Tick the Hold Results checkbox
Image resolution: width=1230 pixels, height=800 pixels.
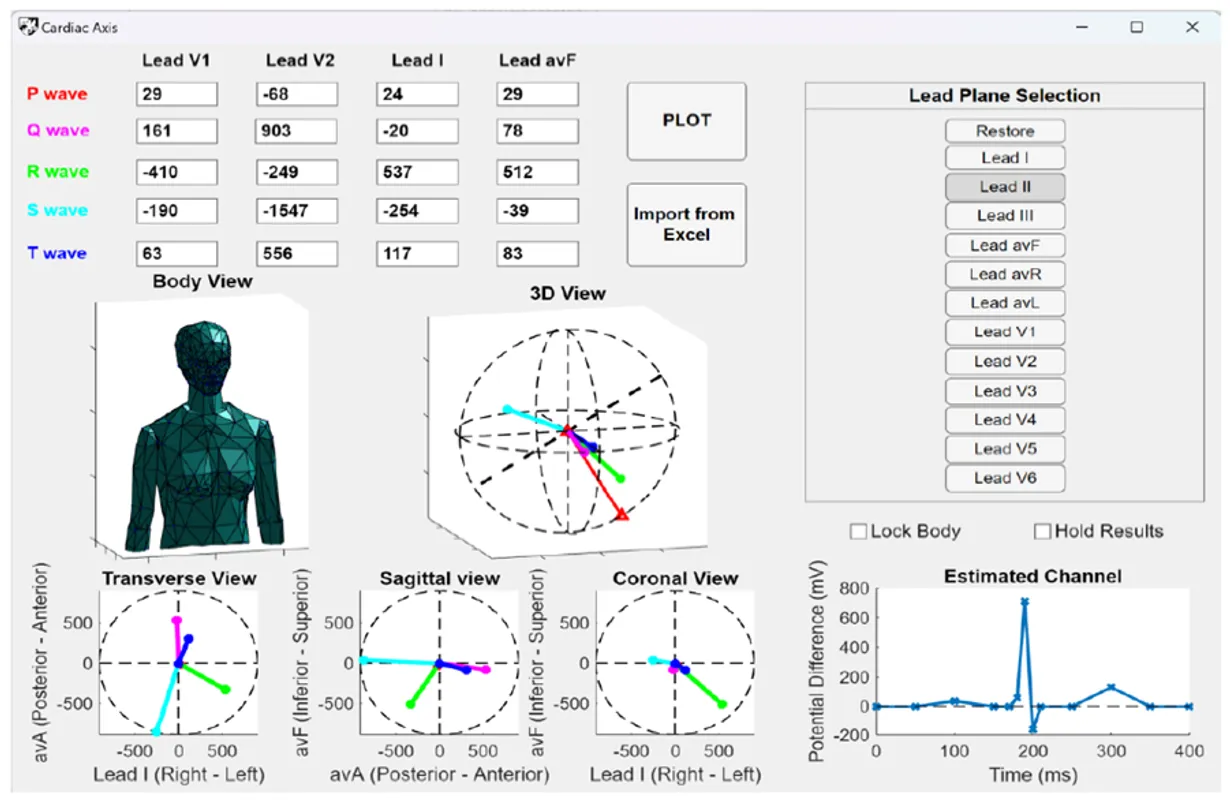click(x=1042, y=532)
